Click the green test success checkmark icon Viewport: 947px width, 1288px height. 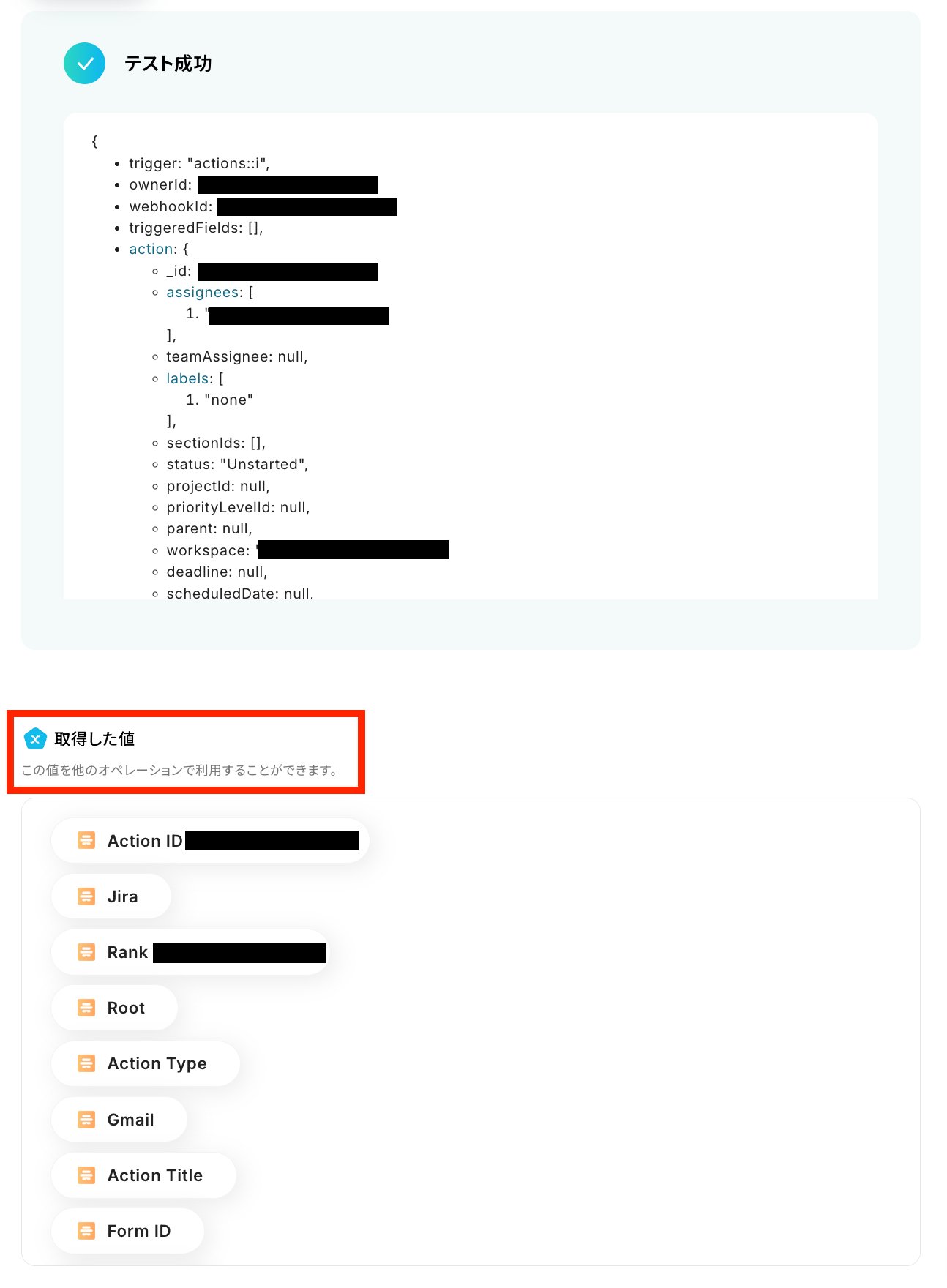coord(84,64)
